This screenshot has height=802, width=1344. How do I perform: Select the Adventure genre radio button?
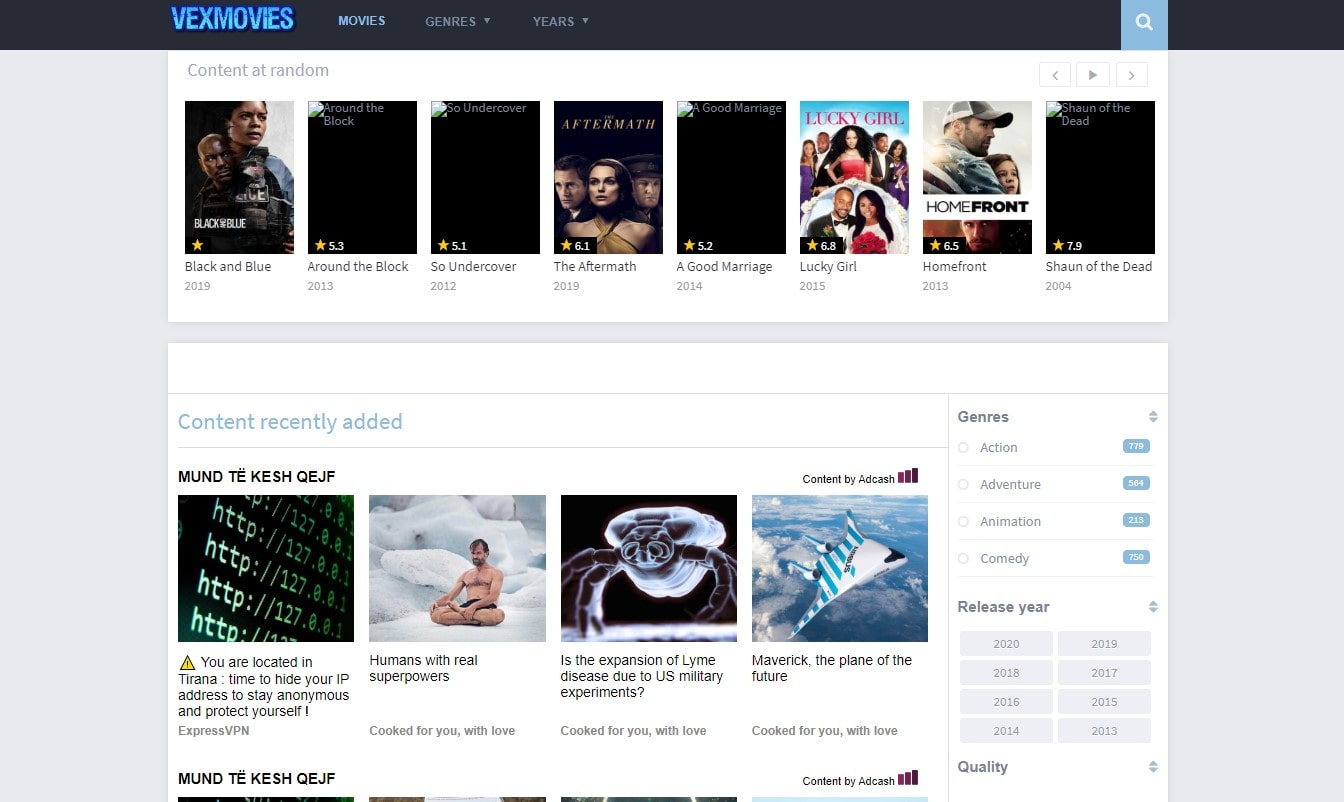(963, 485)
